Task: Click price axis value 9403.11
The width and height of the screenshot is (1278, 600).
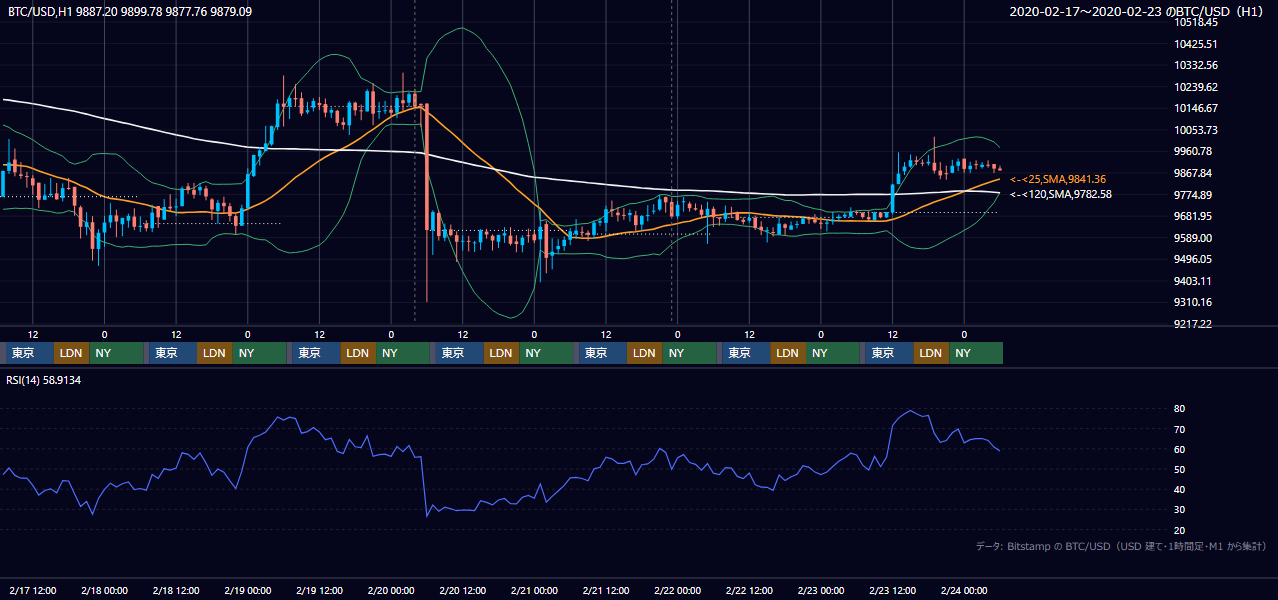Action: (1193, 281)
